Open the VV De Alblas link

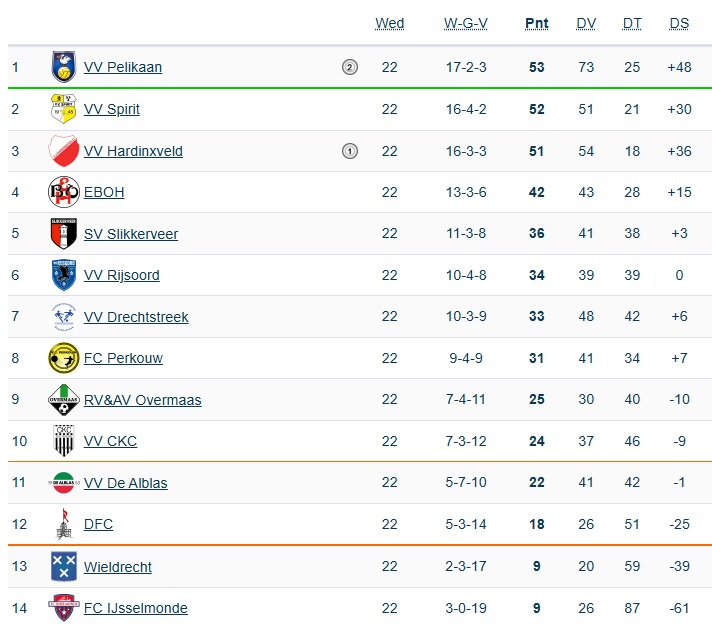tap(126, 483)
